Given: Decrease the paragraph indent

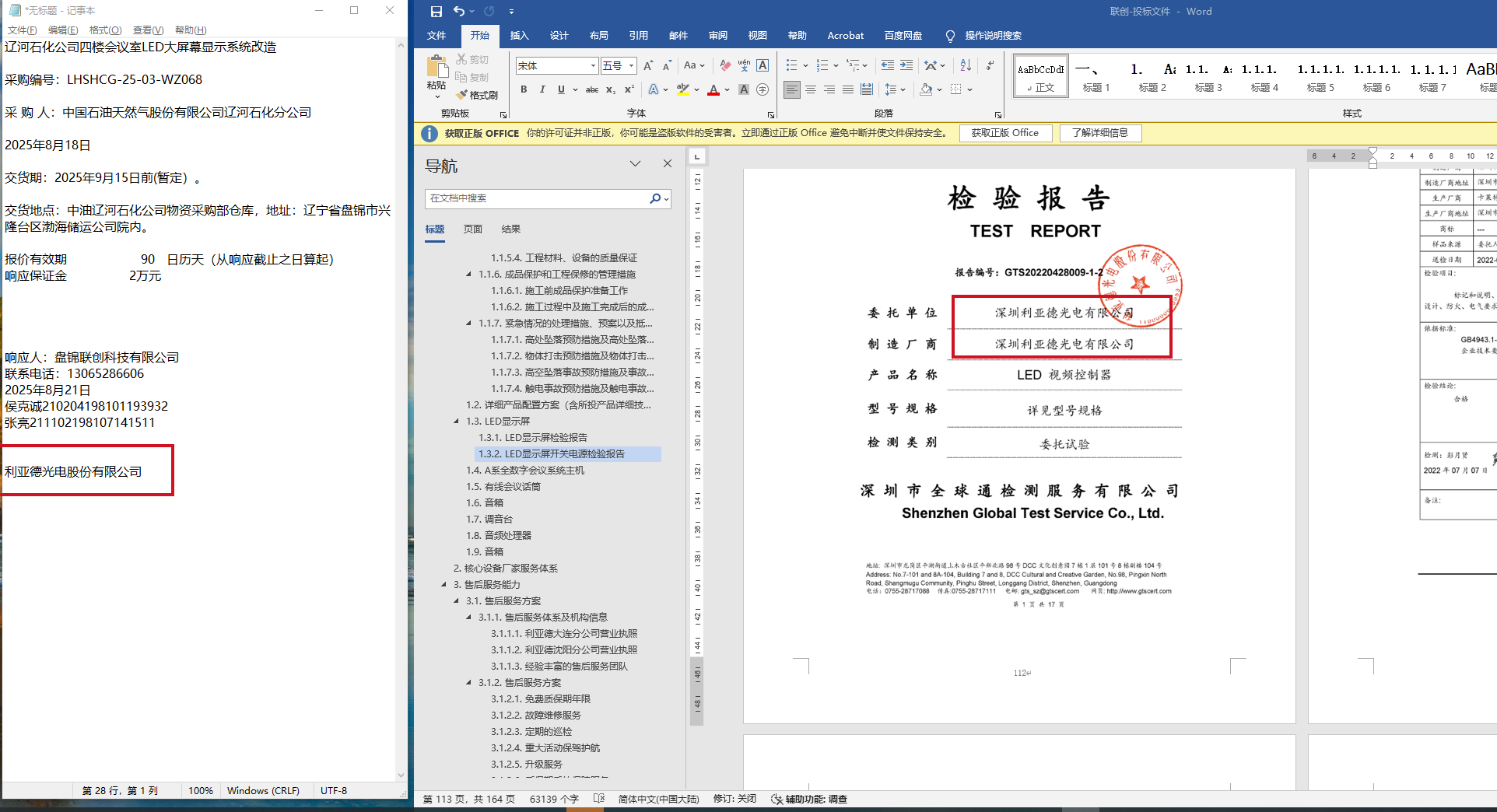Looking at the screenshot, I should point(887,66).
